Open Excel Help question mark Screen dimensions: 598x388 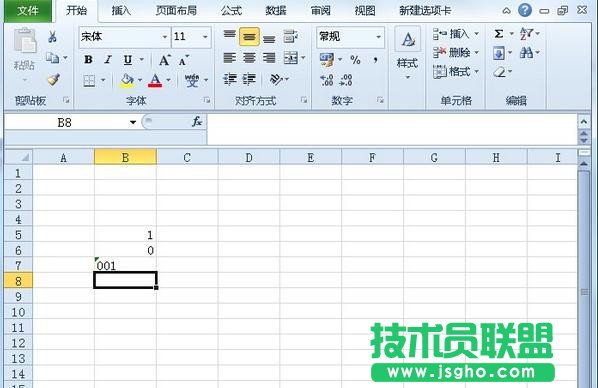click(x=525, y=10)
